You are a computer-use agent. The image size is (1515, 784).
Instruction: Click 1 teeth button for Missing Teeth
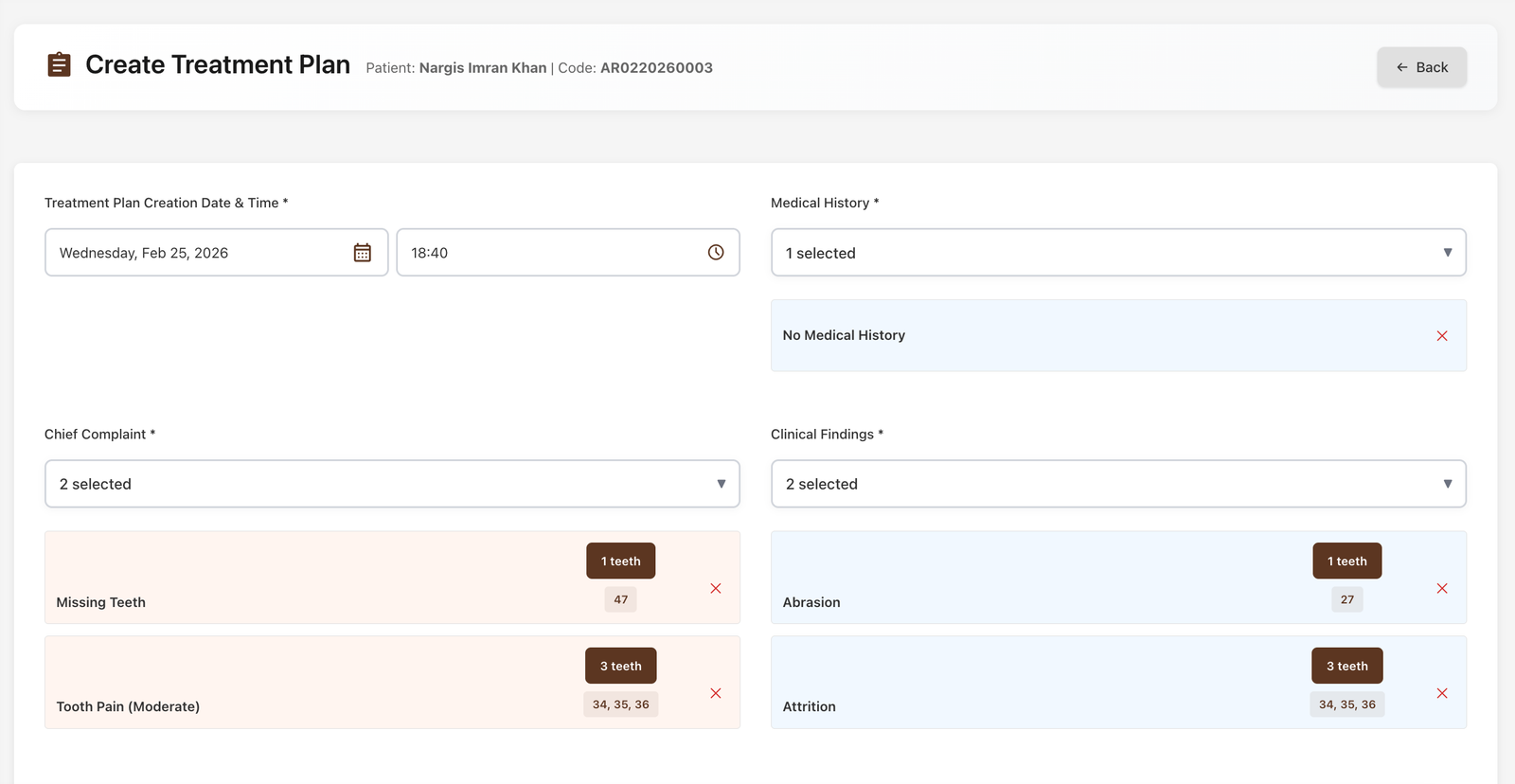click(621, 561)
